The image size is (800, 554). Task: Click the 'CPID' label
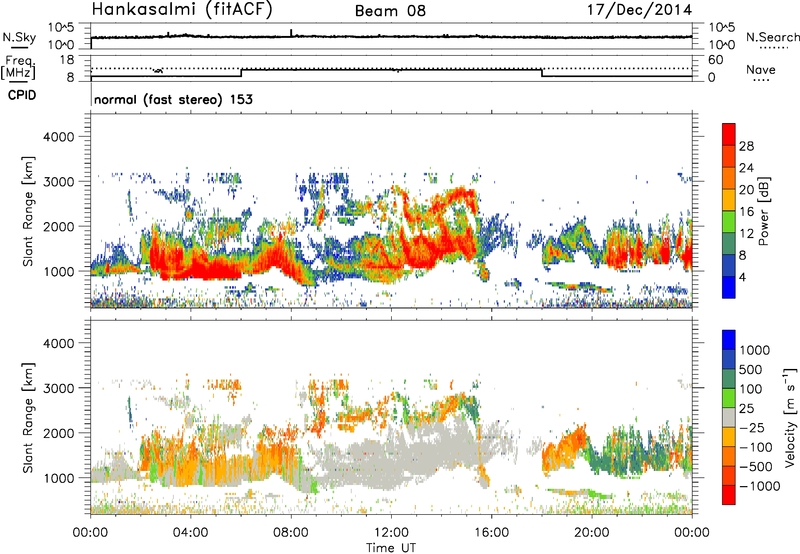pyautogui.click(x=22, y=95)
